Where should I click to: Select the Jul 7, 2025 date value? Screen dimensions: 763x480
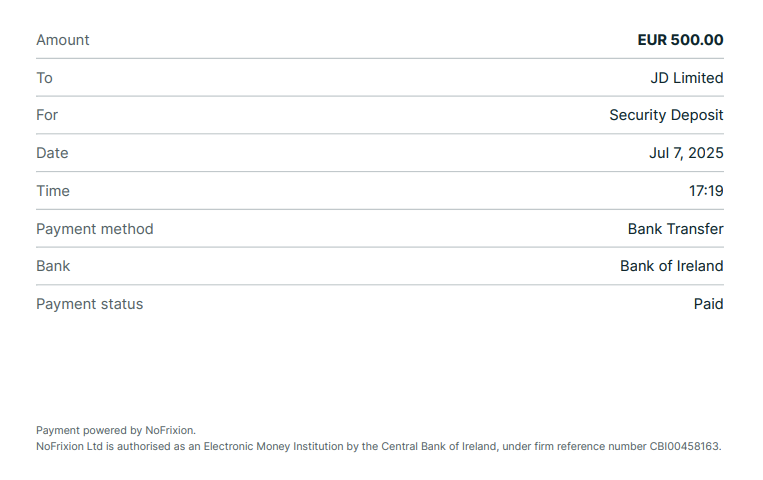click(686, 153)
